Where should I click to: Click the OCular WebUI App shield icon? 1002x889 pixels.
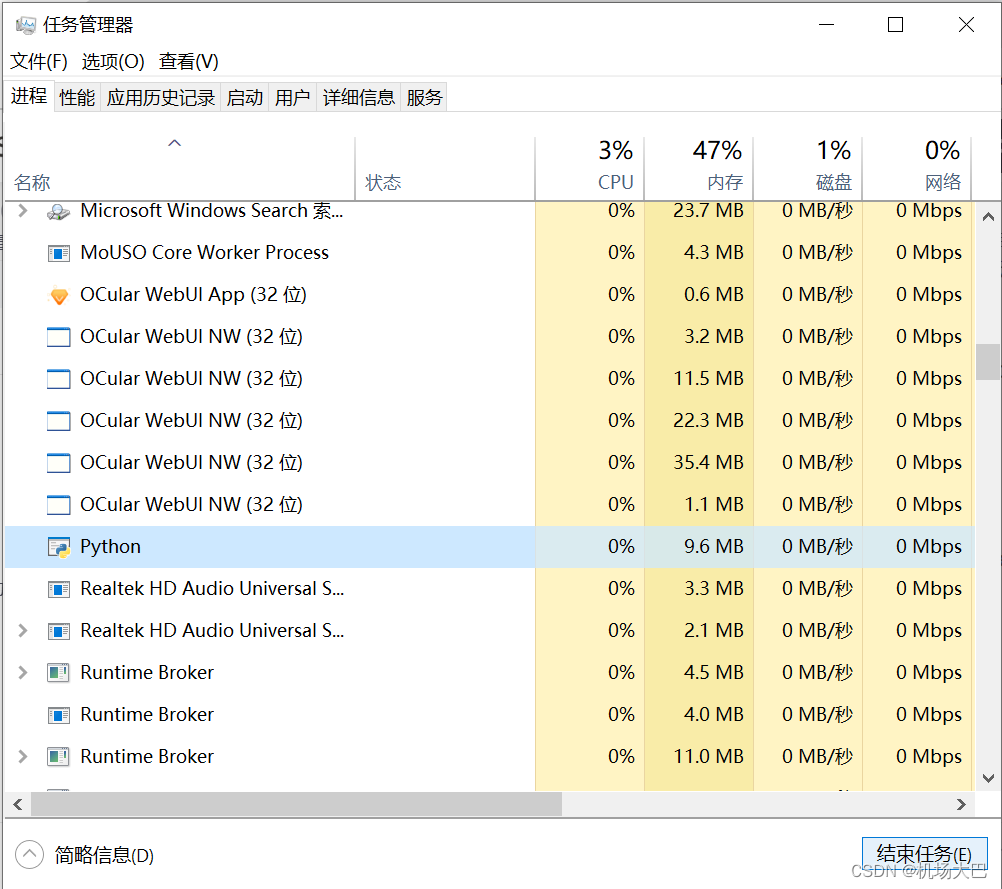(59, 296)
